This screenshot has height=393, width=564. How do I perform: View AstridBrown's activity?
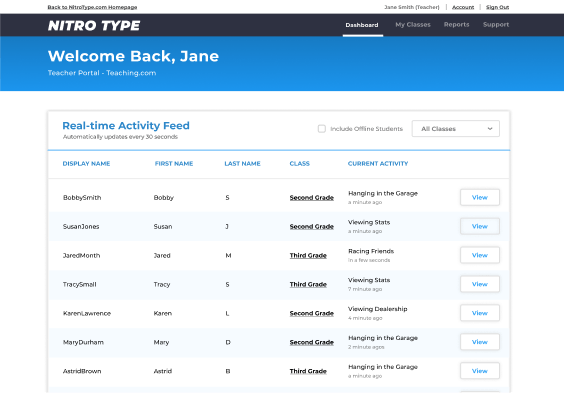coord(479,371)
